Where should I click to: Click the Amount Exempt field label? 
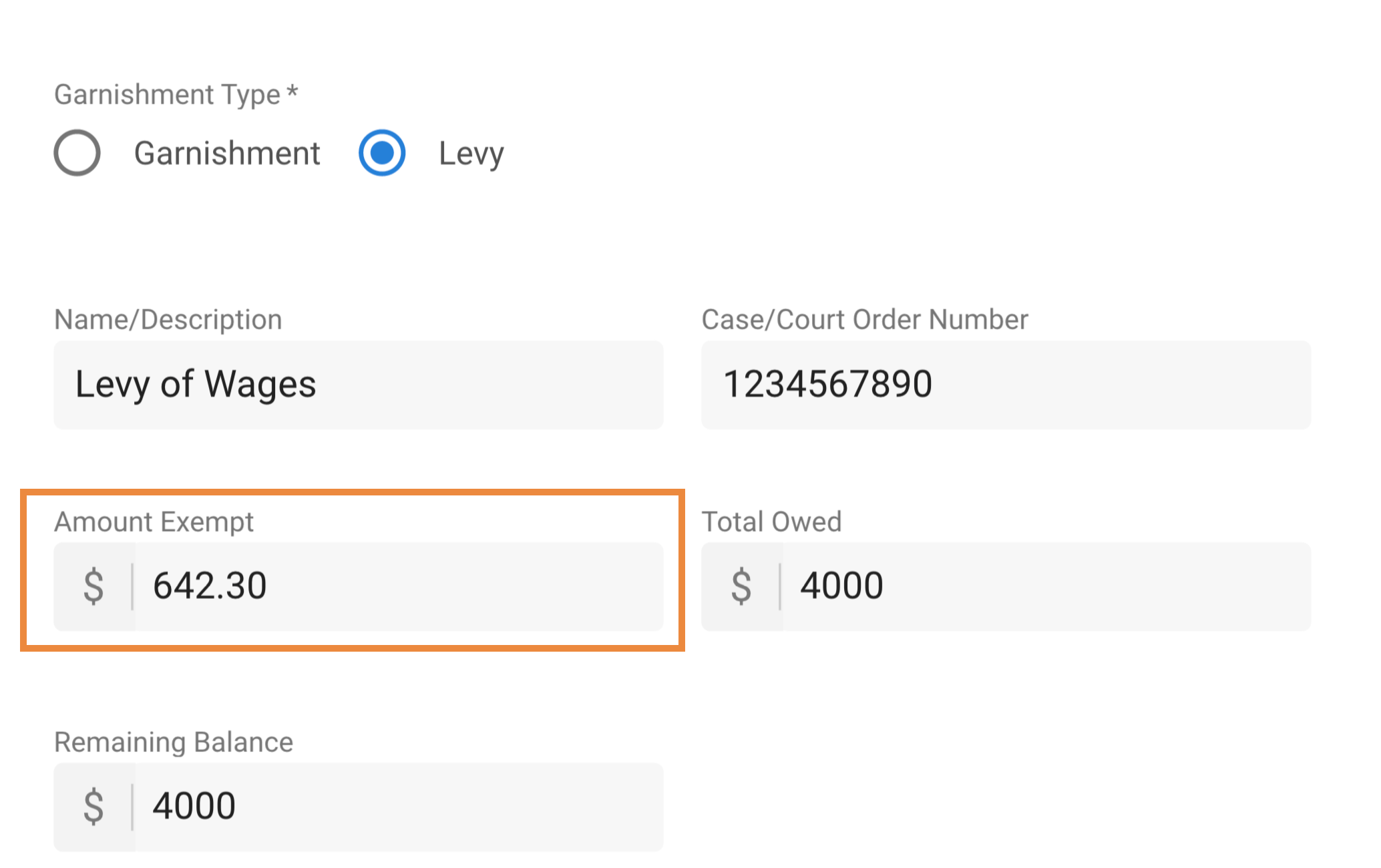coord(154,522)
